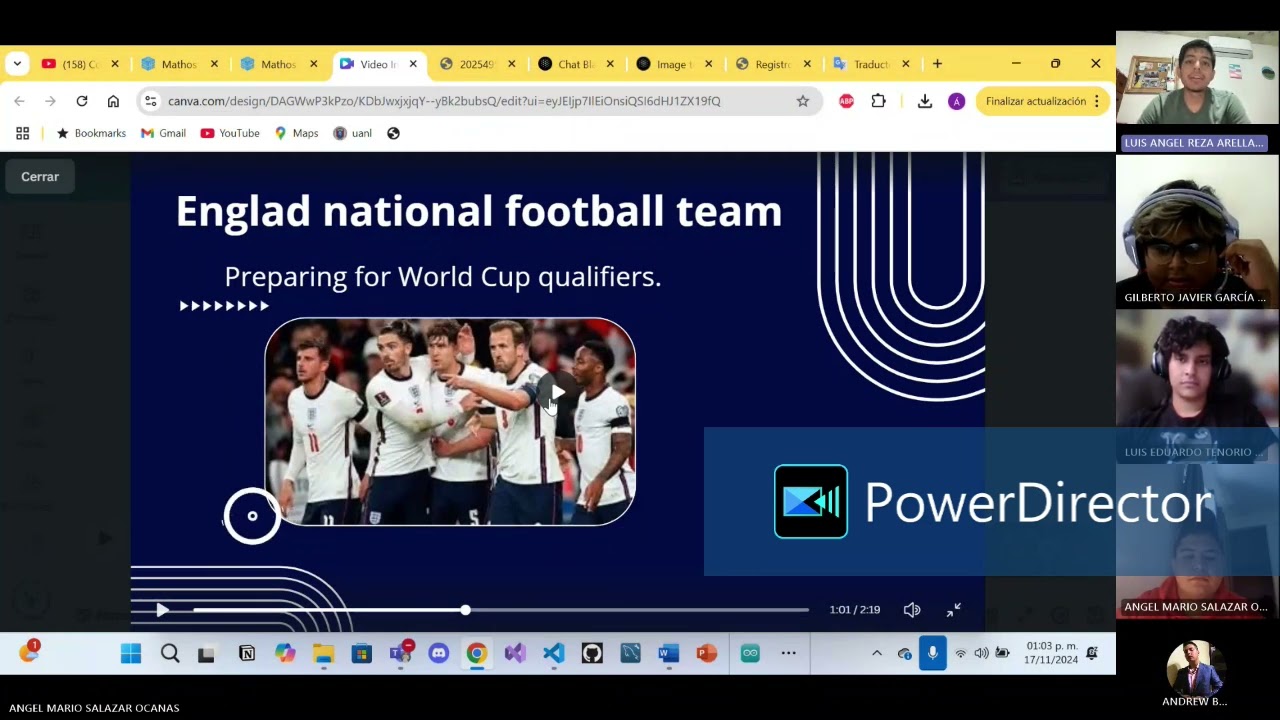The image size is (1280, 720).
Task: Open Arduino IDE from taskbar
Action: coord(750,654)
